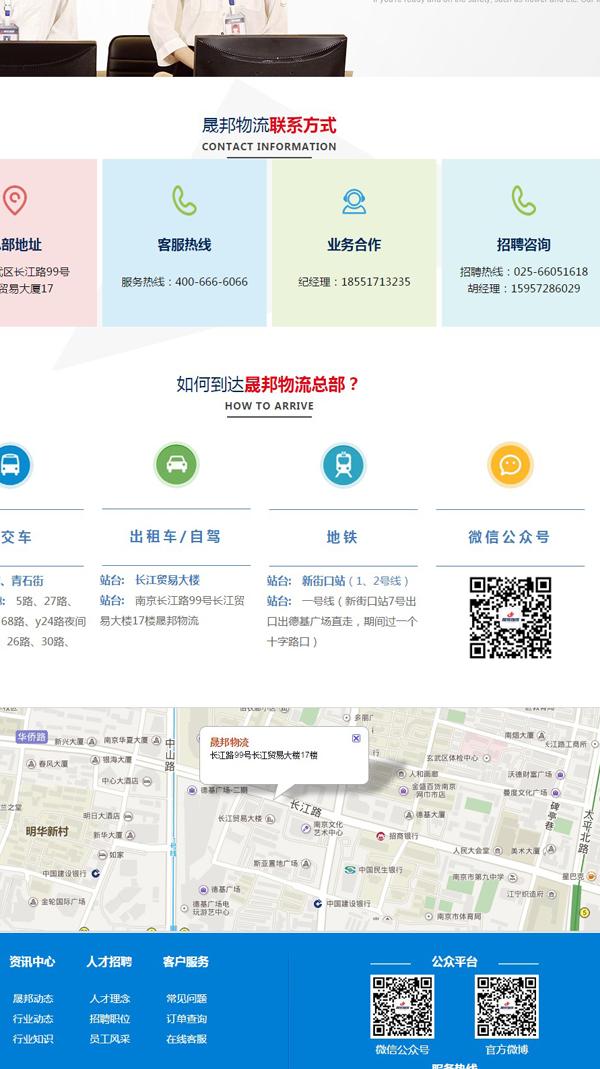This screenshot has width=600, height=1069.
Task: Click the 业务合作 contact card title
Action: [x=354, y=245]
